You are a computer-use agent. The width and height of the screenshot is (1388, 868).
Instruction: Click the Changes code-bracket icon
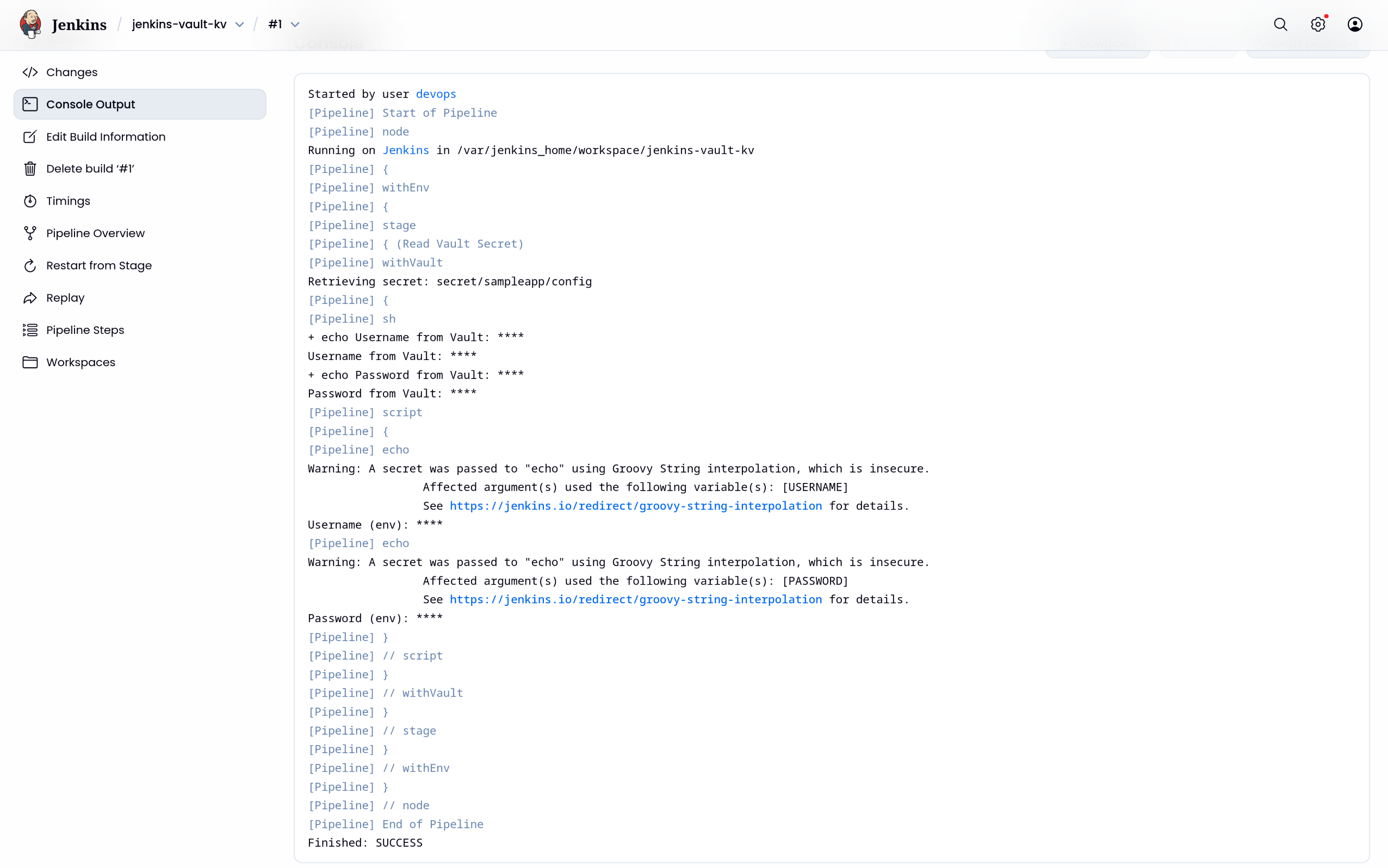tap(30, 72)
